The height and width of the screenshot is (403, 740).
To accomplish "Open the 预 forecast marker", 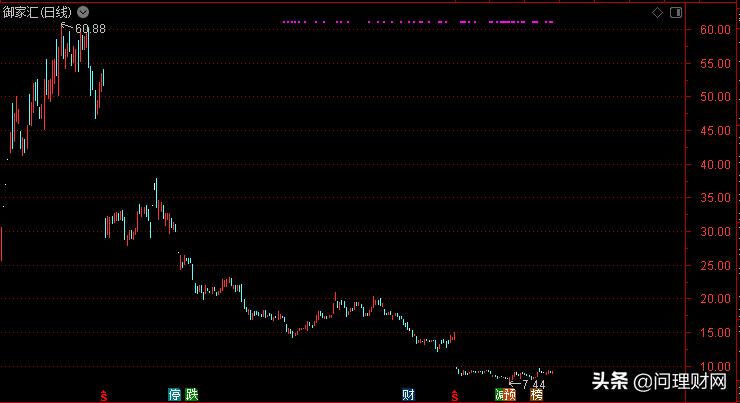I will coord(512,394).
